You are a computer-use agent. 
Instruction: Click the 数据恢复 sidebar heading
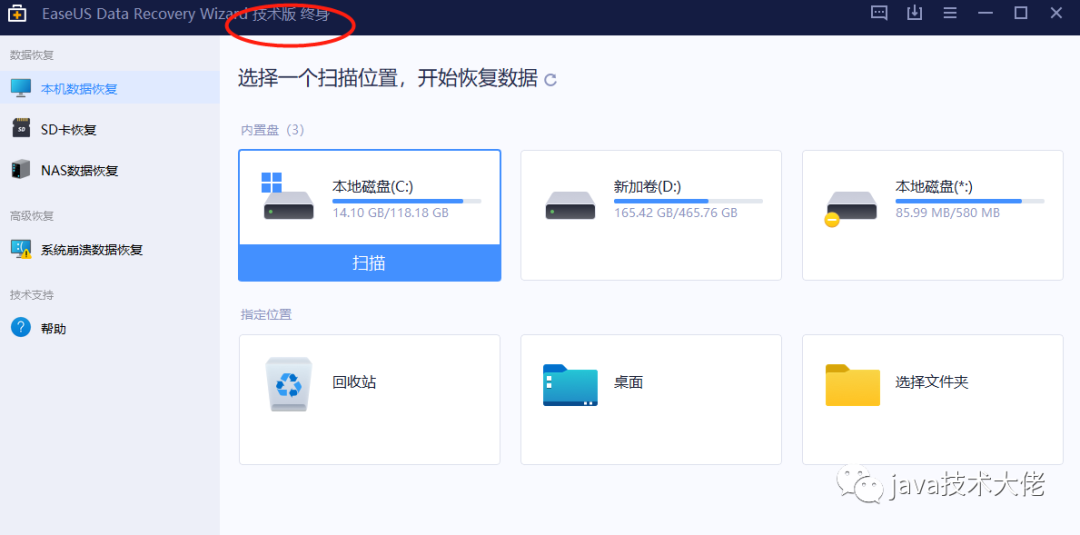32,55
